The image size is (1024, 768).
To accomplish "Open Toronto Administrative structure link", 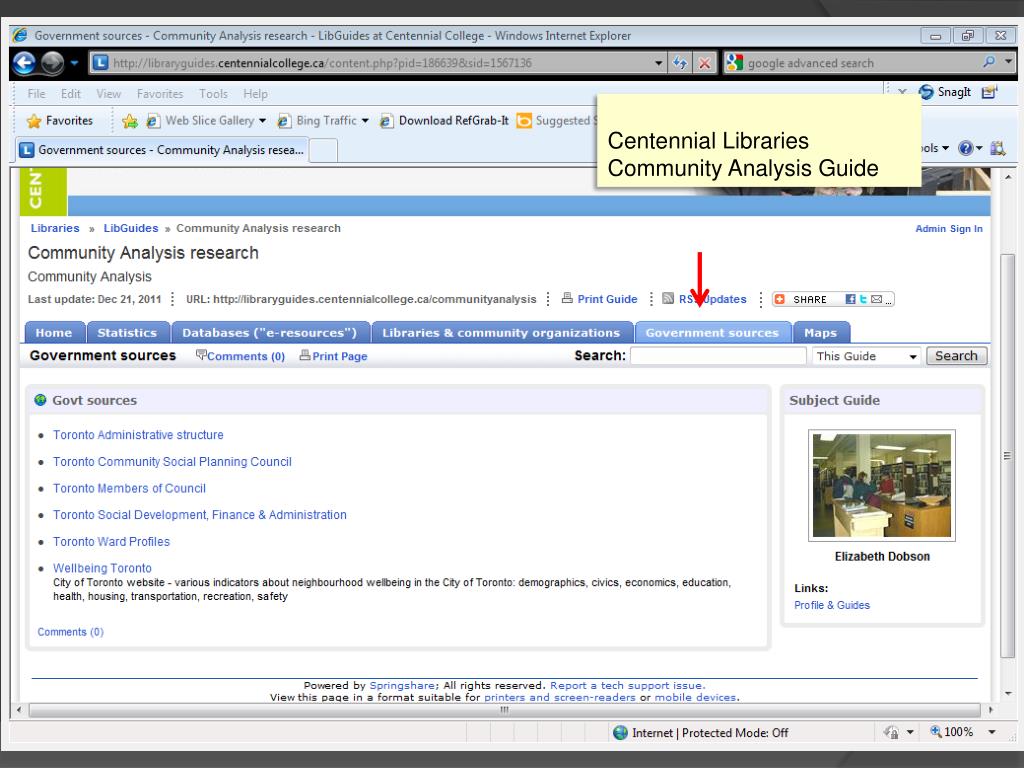I will coord(138,435).
